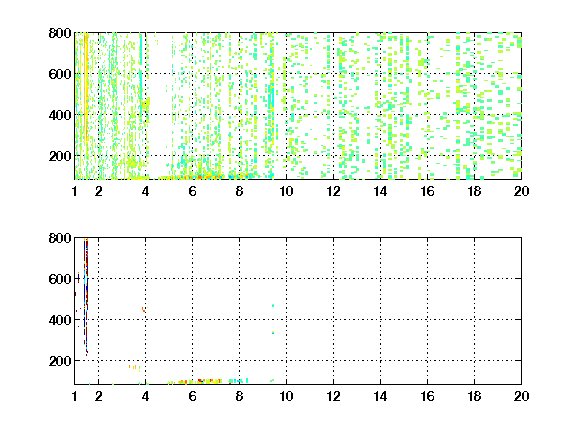The image size is (576, 432).
Task: Pick x-axis tick label 20 of the lower plot
Action: pyautogui.click(x=521, y=396)
